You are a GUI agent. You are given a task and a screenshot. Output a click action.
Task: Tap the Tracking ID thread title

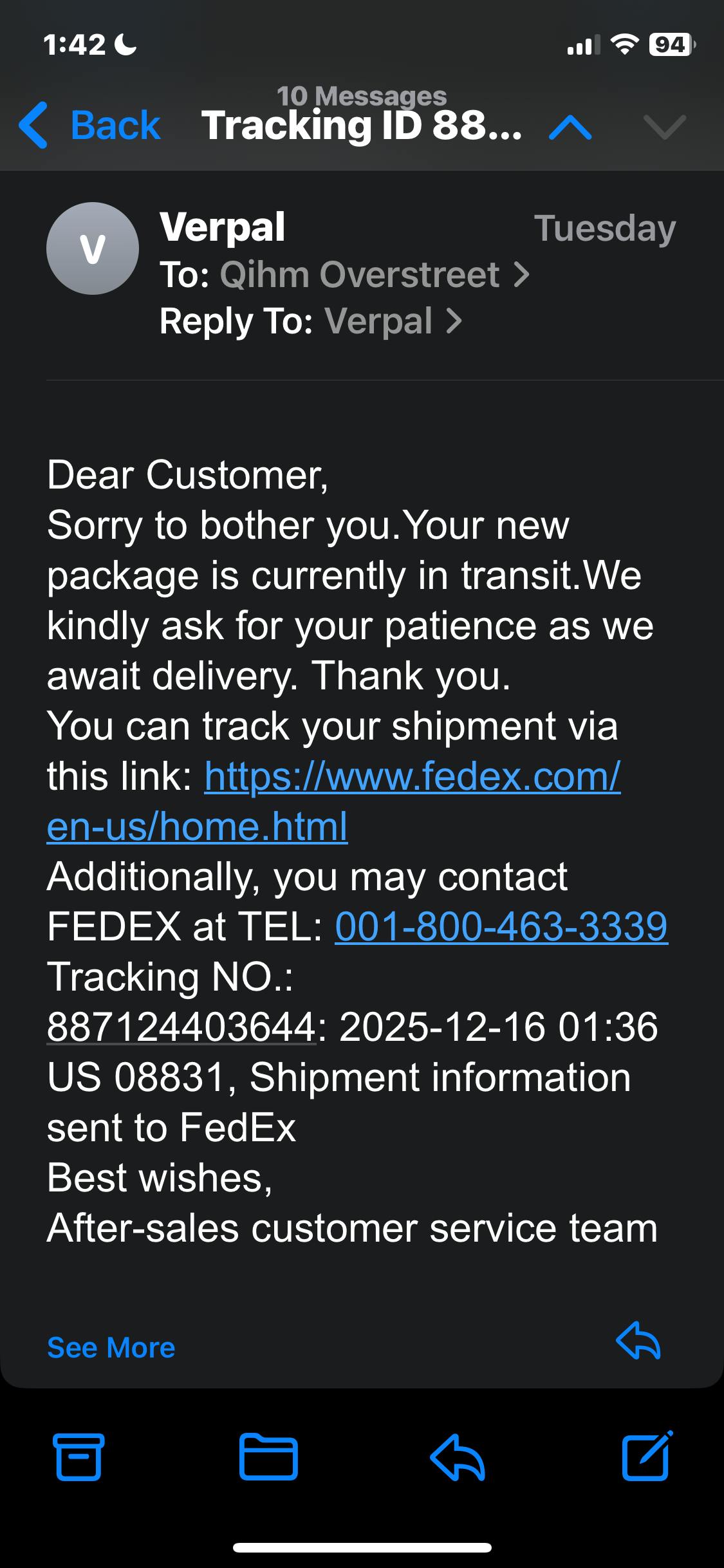(x=361, y=125)
